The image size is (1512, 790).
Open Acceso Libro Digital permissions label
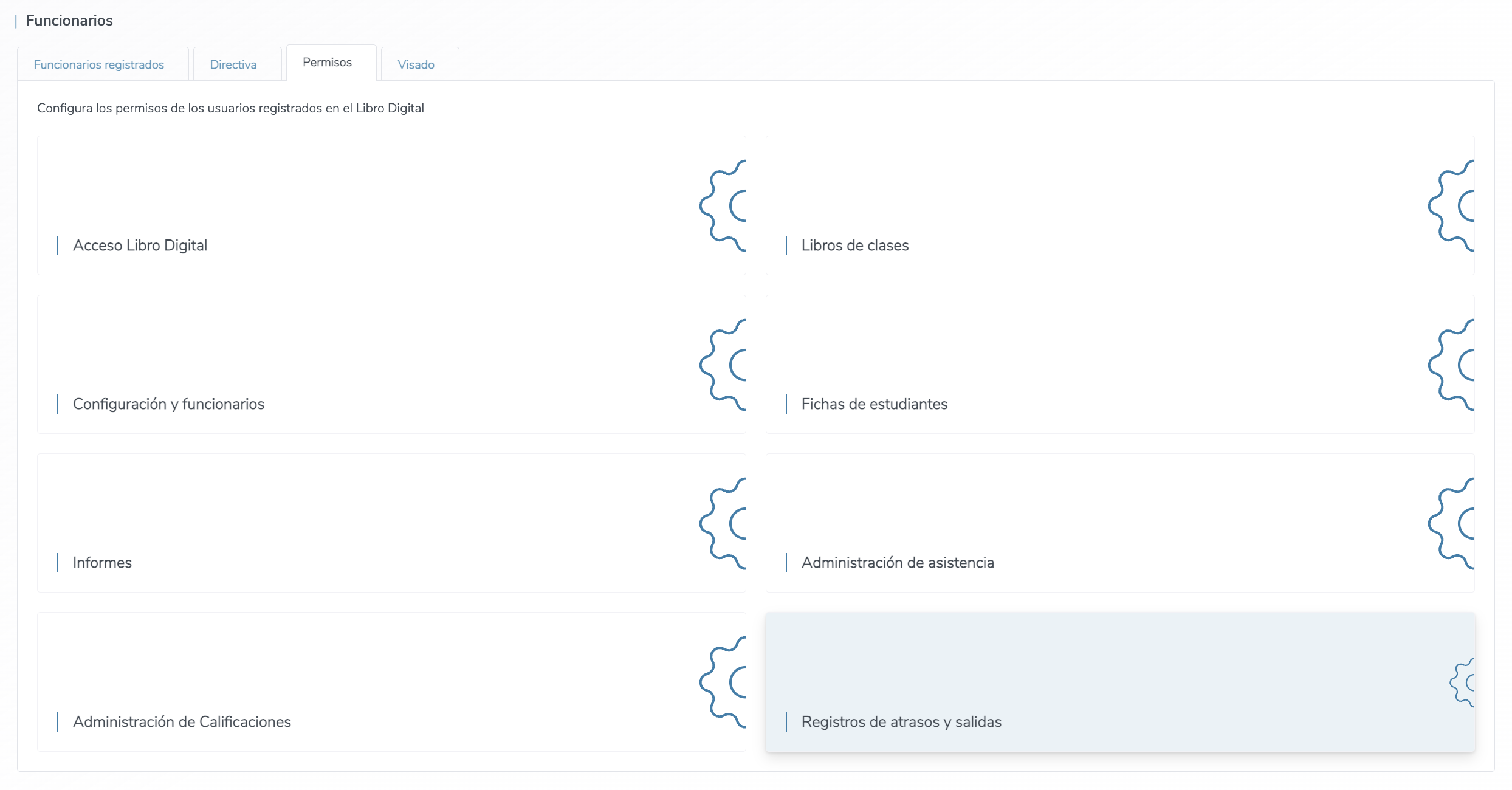click(x=140, y=246)
